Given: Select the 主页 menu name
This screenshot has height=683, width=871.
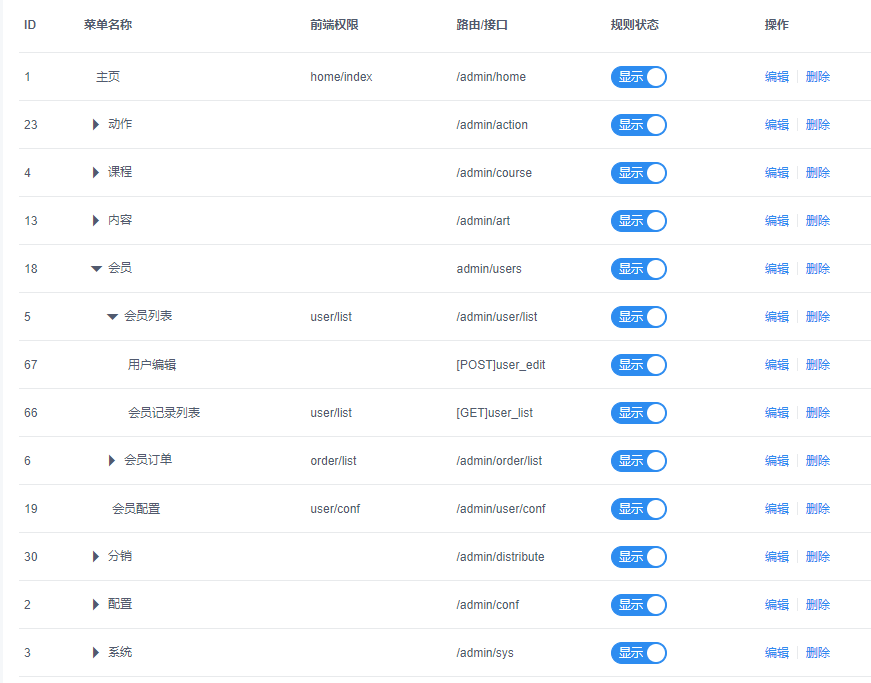Looking at the screenshot, I should click(x=108, y=77).
